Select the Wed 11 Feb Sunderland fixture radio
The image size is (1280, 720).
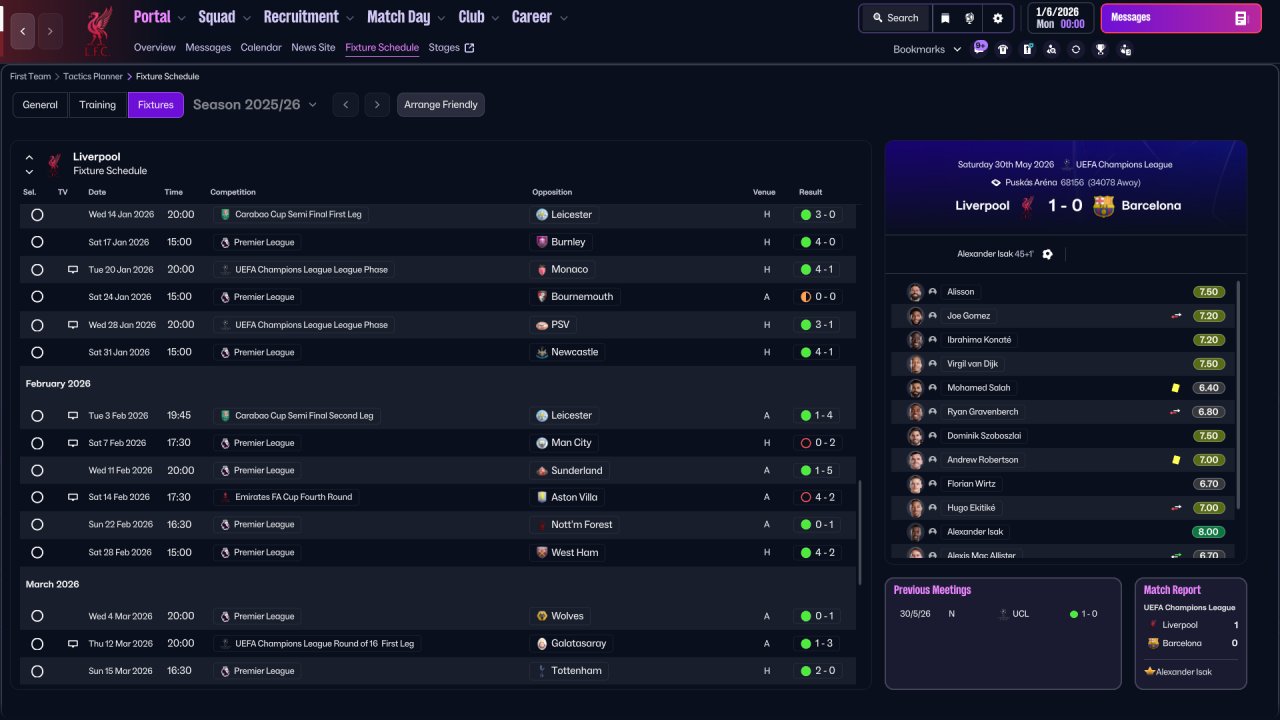click(x=37, y=470)
